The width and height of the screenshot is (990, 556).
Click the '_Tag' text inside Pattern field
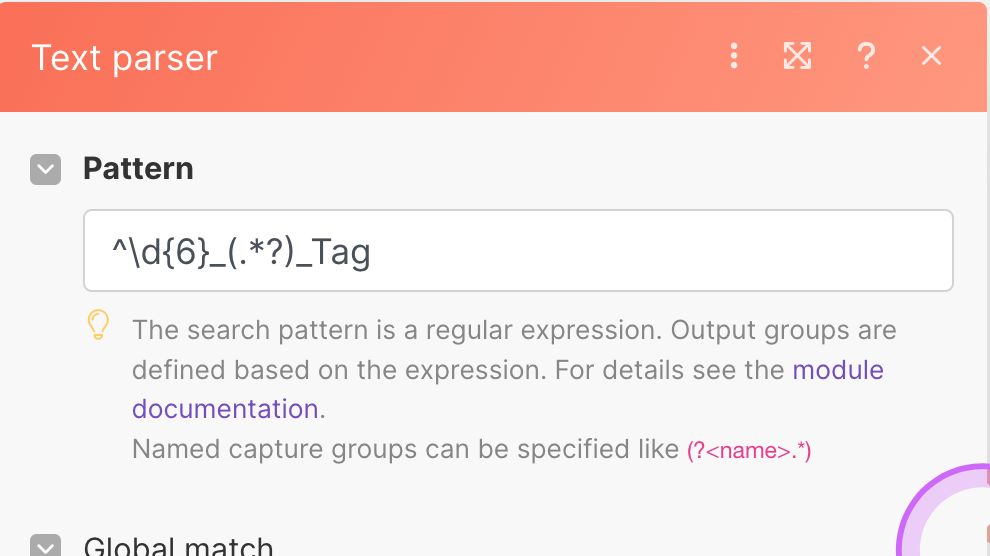(333, 252)
